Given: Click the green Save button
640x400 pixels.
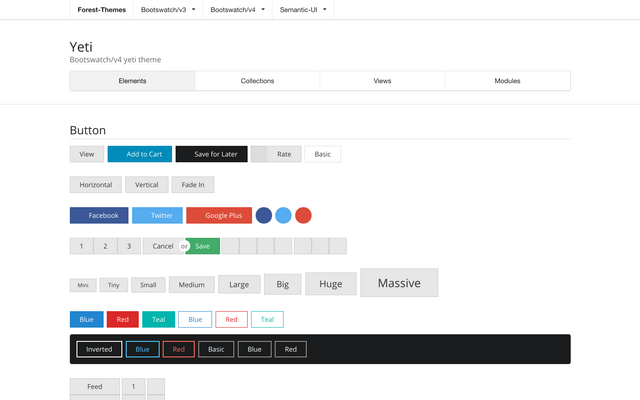Looking at the screenshot, I should (203, 246).
